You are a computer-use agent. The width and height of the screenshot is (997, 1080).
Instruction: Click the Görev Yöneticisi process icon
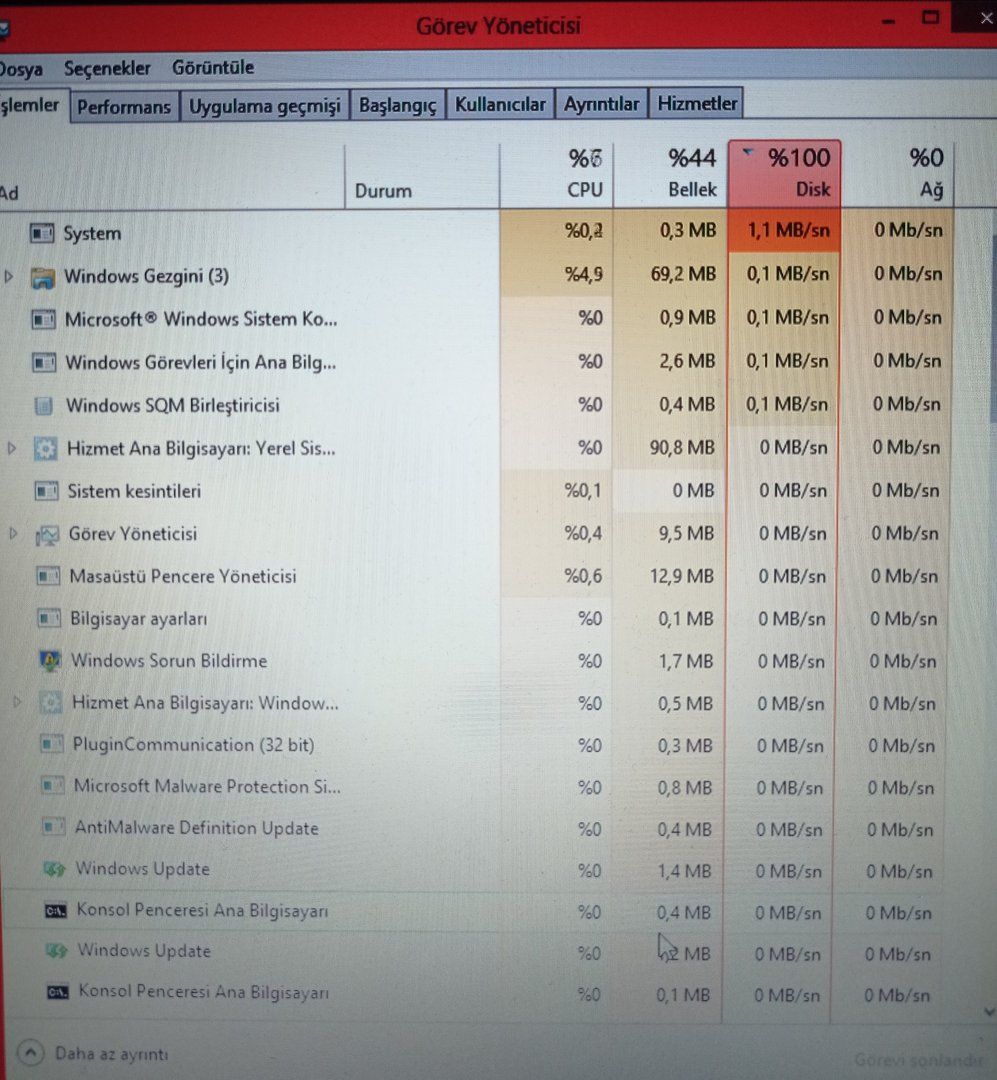pyautogui.click(x=48, y=534)
